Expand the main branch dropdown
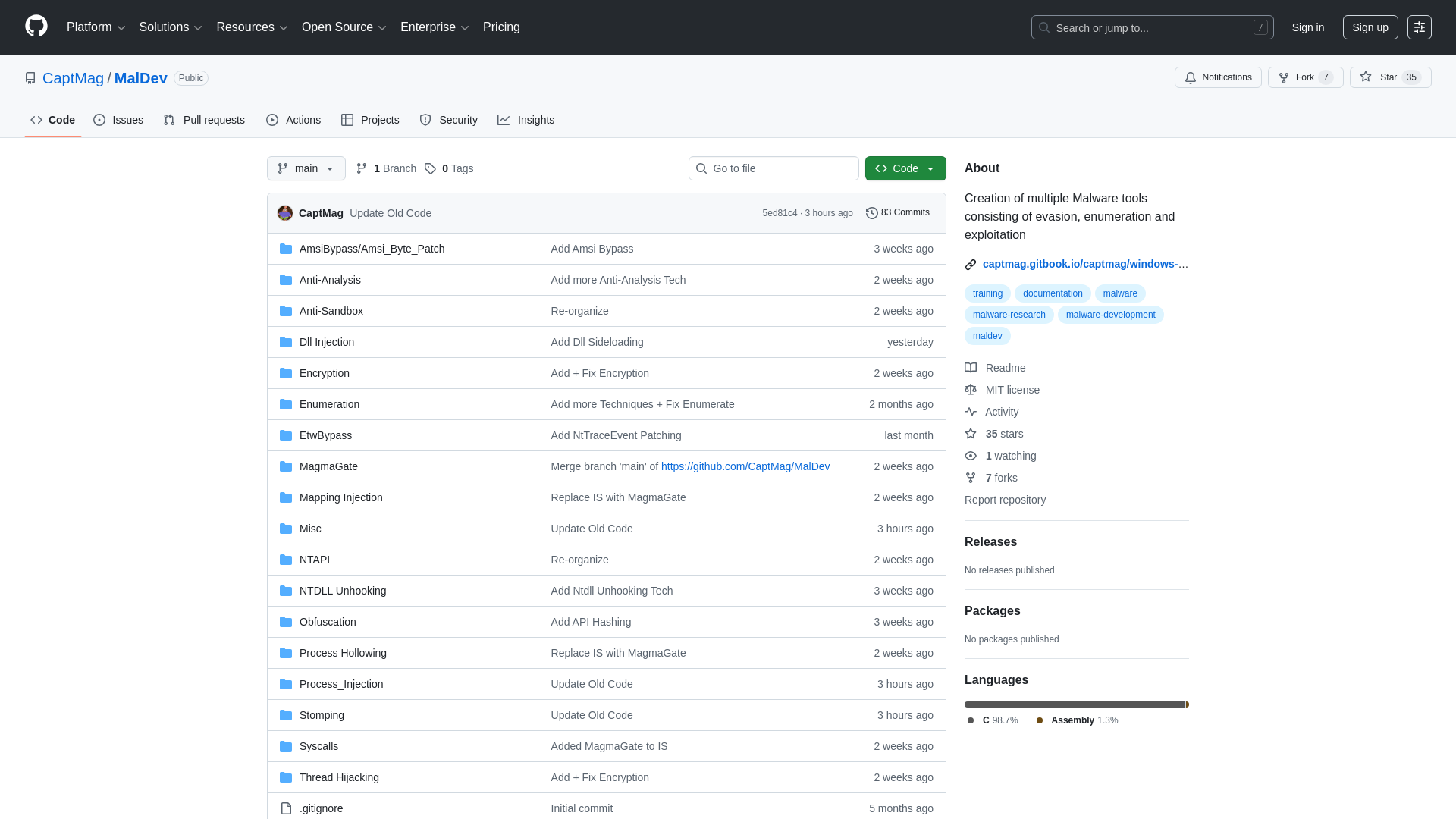This screenshot has width=1456, height=819. [x=306, y=168]
